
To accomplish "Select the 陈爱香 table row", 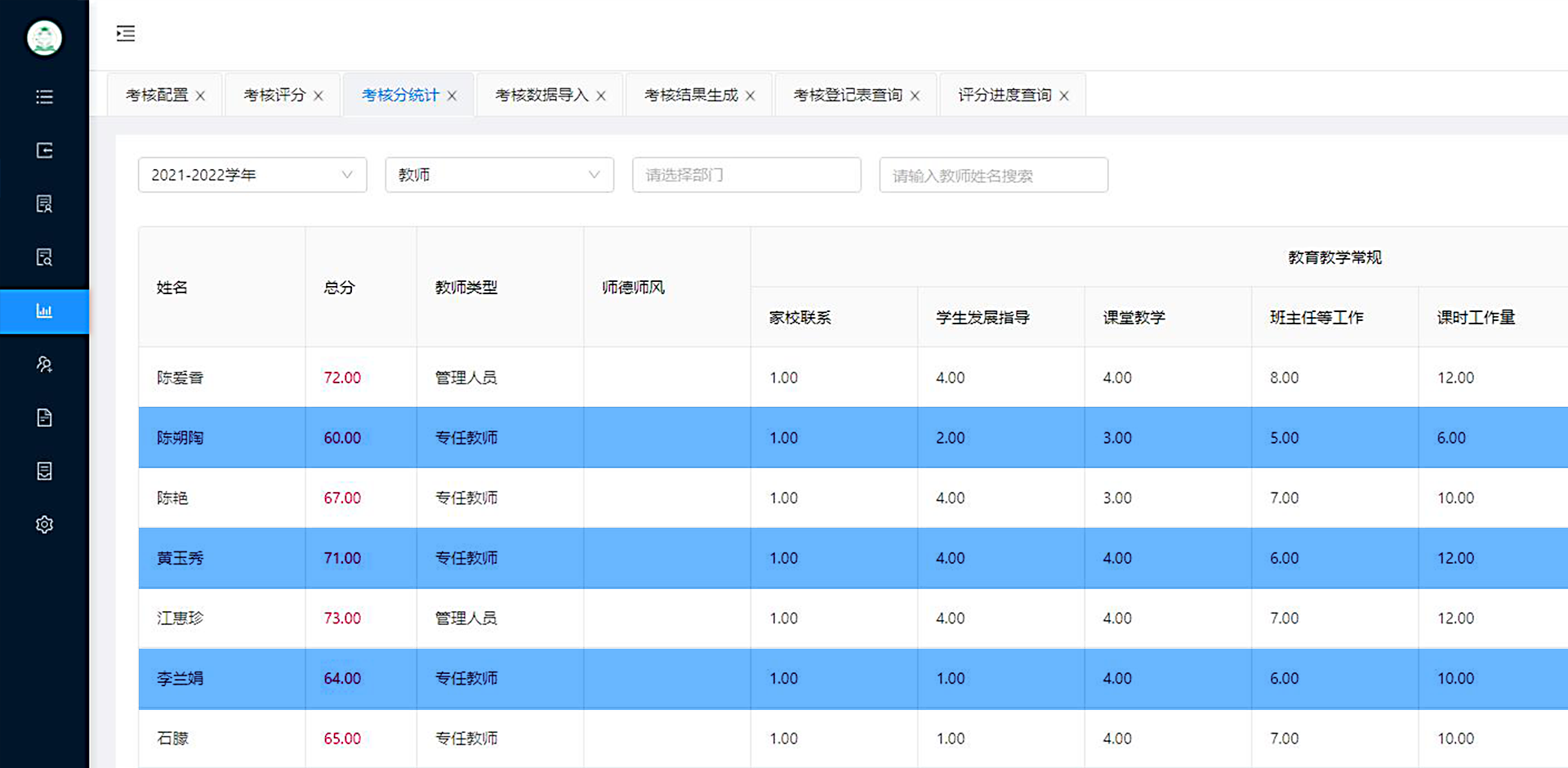I will [180, 377].
